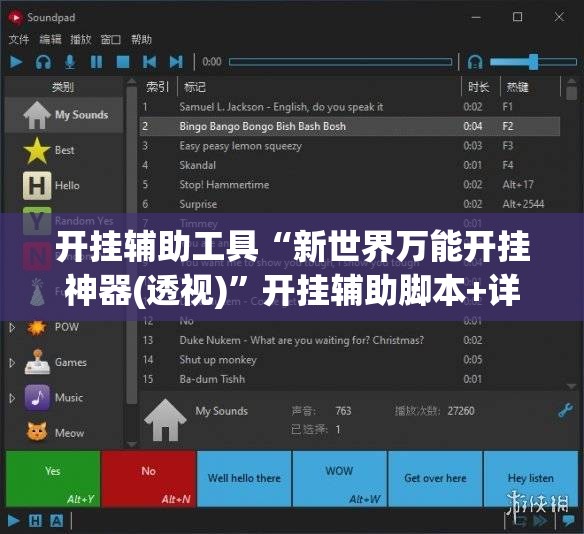Pause playback with the pause icon
584x534 pixels.
point(96,62)
